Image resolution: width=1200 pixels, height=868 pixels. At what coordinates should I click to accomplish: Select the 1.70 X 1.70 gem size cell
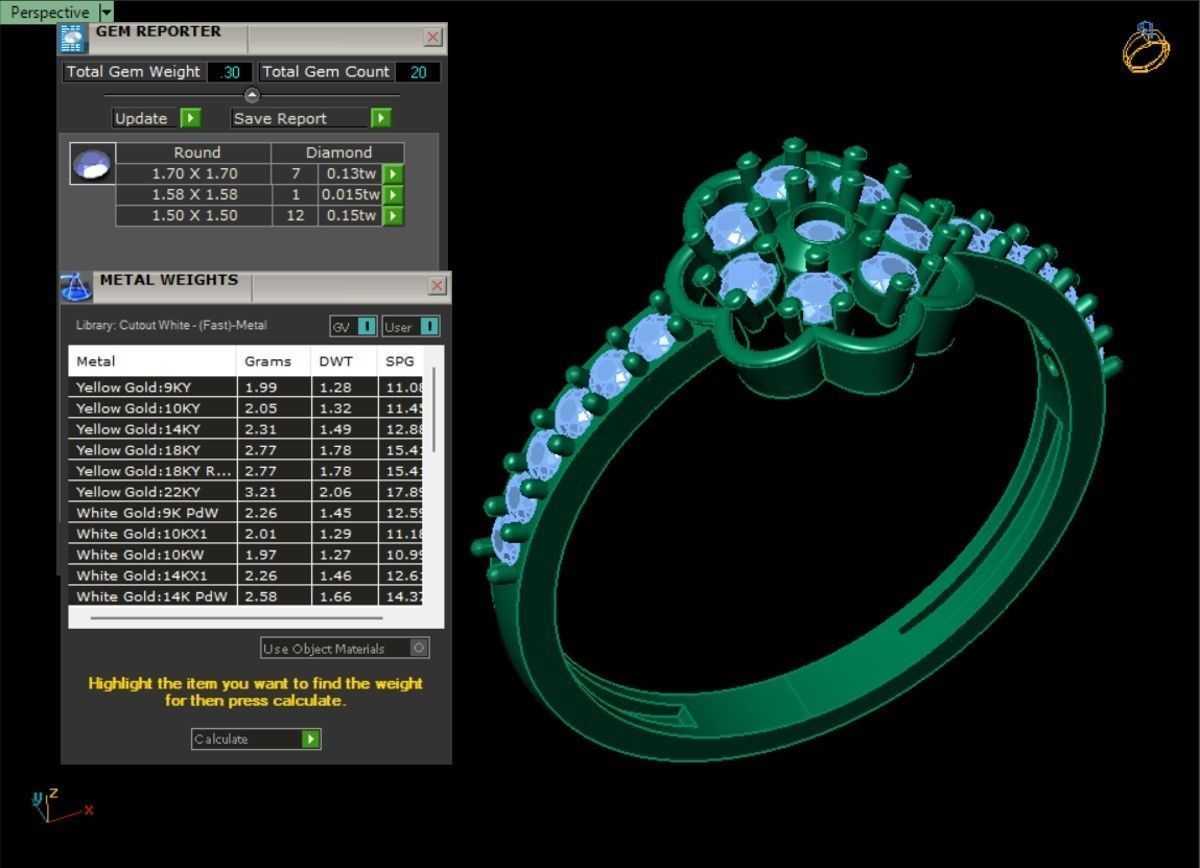click(194, 173)
